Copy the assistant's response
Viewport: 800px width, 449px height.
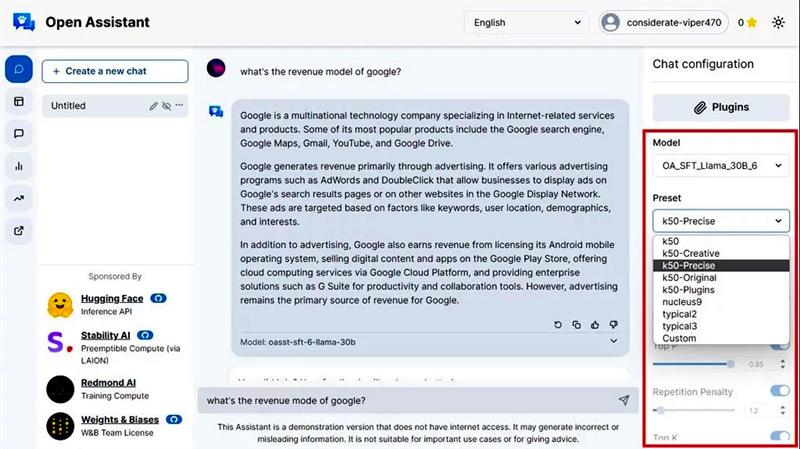[576, 325]
